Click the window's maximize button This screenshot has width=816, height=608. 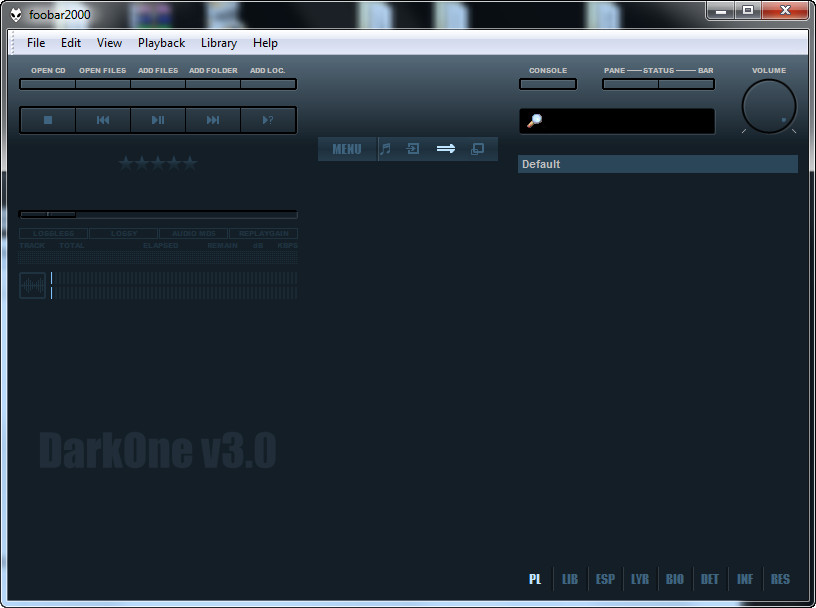tap(748, 10)
